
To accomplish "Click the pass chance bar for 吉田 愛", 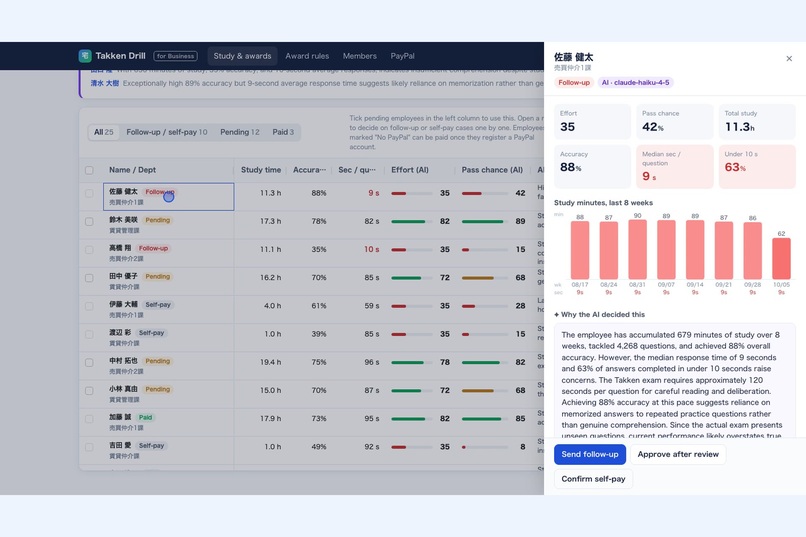I will (485, 447).
